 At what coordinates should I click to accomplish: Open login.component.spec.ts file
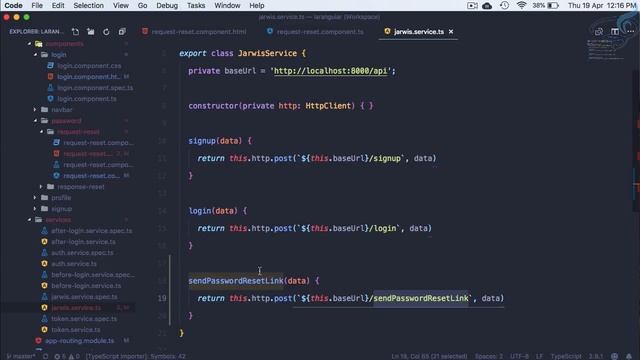coord(95,88)
